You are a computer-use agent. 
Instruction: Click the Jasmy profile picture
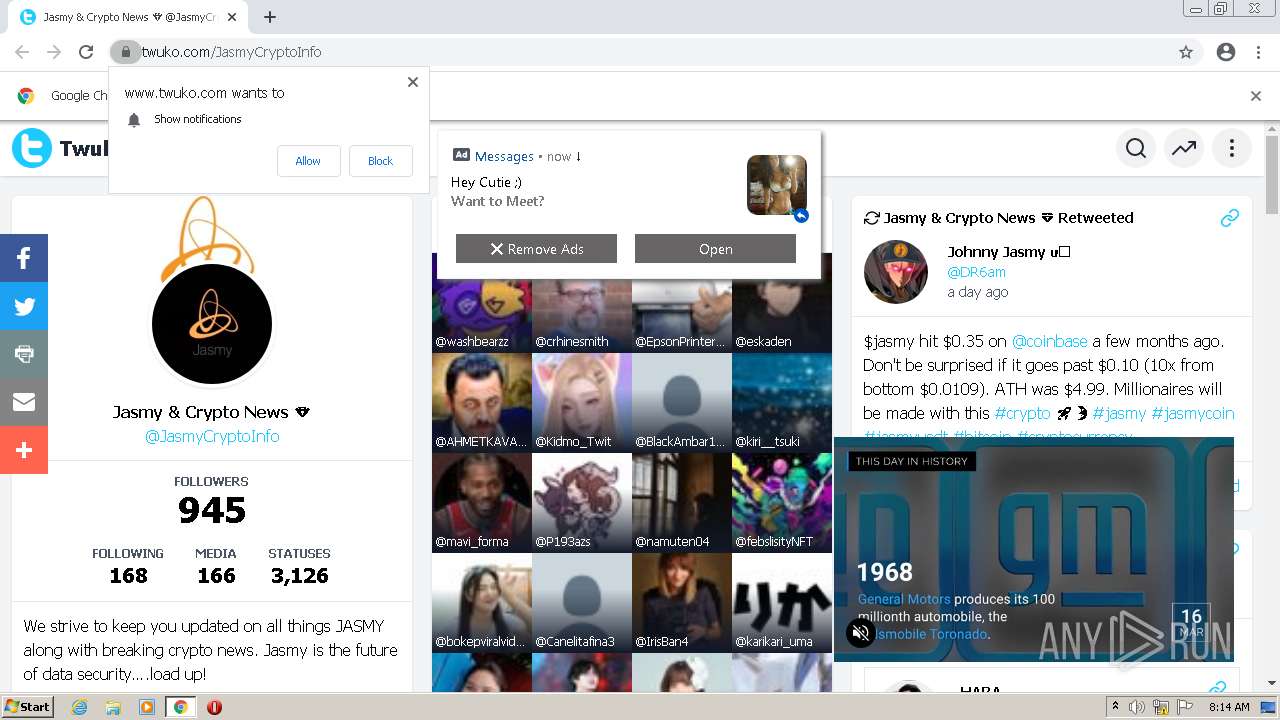click(212, 324)
